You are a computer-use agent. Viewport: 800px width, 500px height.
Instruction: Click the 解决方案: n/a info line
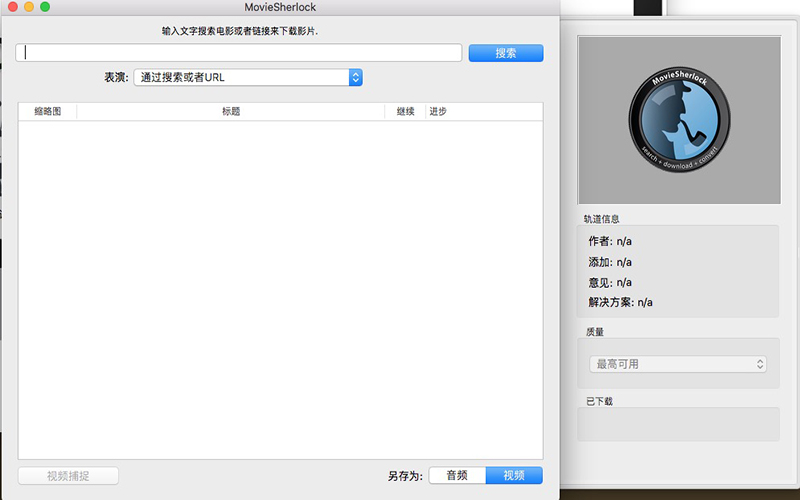(x=620, y=303)
